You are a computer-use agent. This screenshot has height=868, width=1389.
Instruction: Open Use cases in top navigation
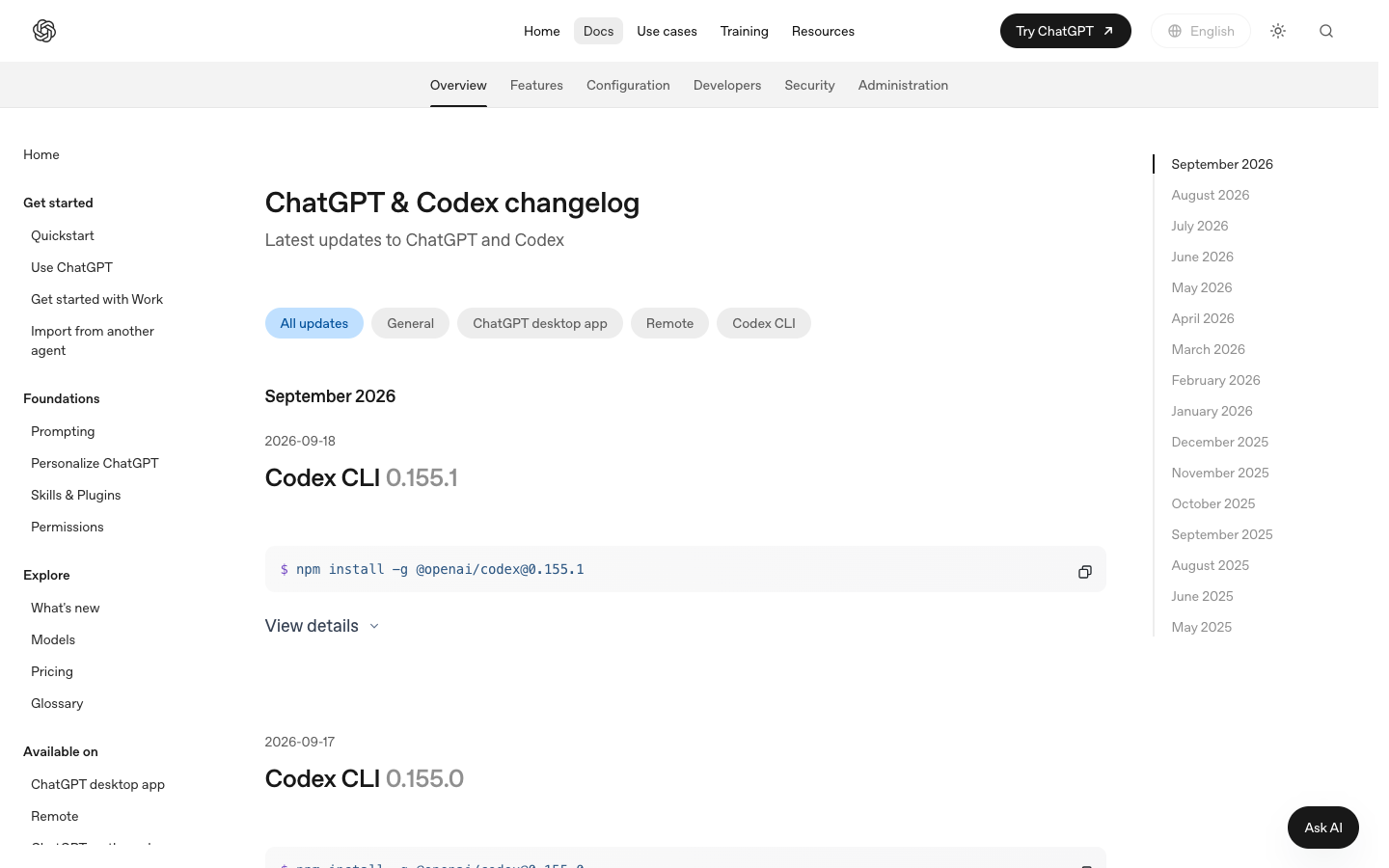667,31
